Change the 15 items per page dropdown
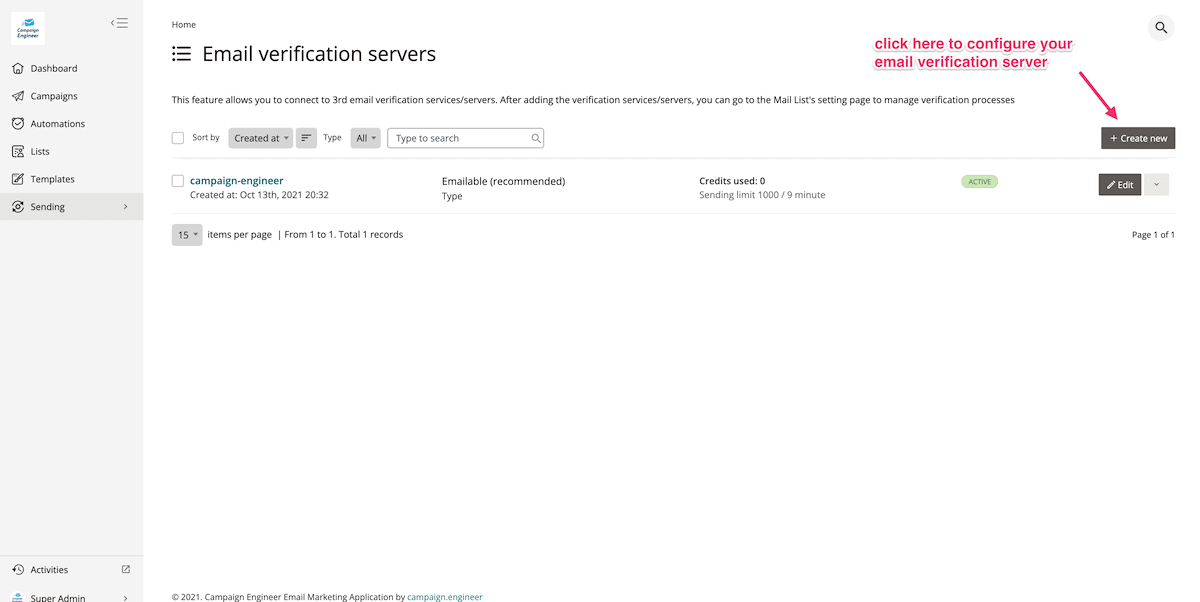This screenshot has height=602, width=1200. coord(187,235)
